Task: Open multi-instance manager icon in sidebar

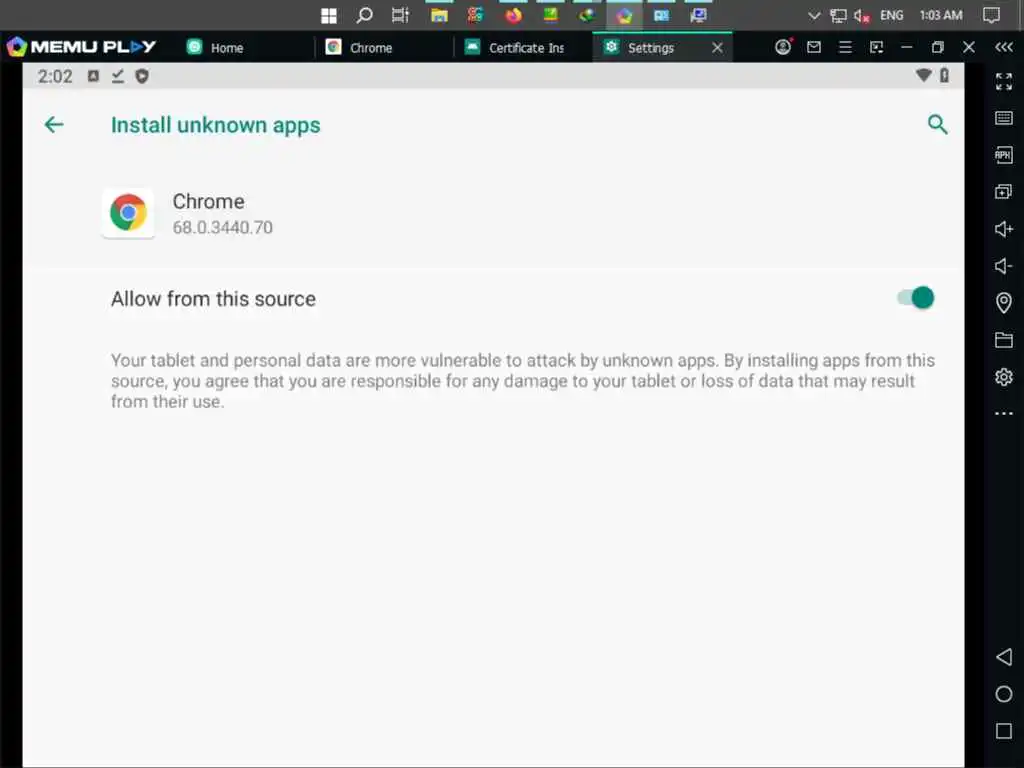Action: tap(1004, 191)
